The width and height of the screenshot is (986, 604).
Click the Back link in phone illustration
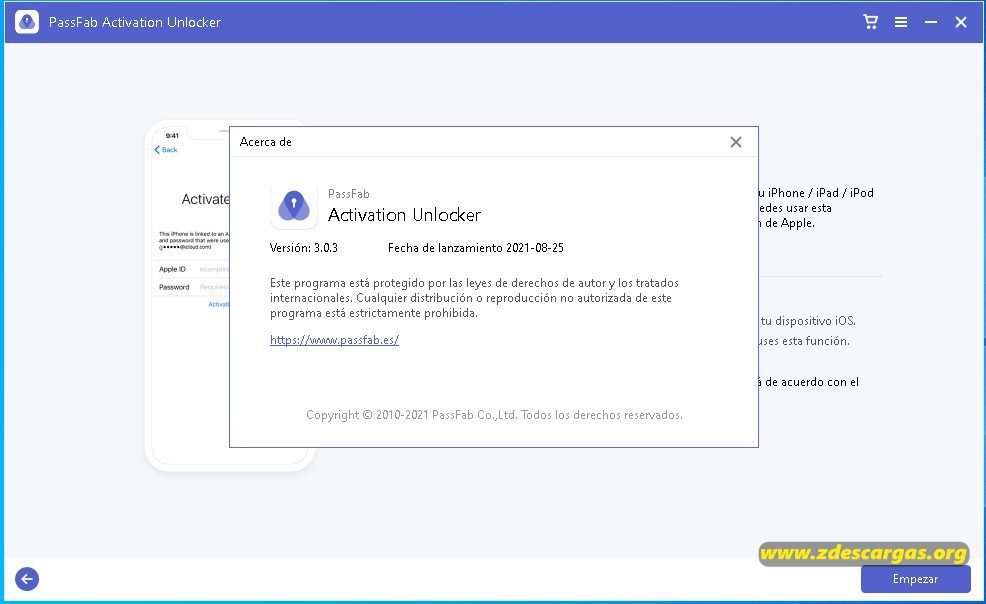coord(166,150)
